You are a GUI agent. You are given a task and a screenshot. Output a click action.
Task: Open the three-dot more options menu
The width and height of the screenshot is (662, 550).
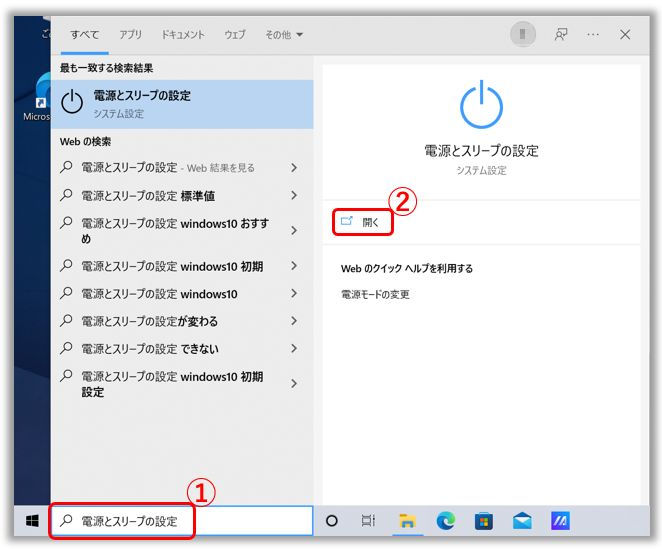click(593, 34)
